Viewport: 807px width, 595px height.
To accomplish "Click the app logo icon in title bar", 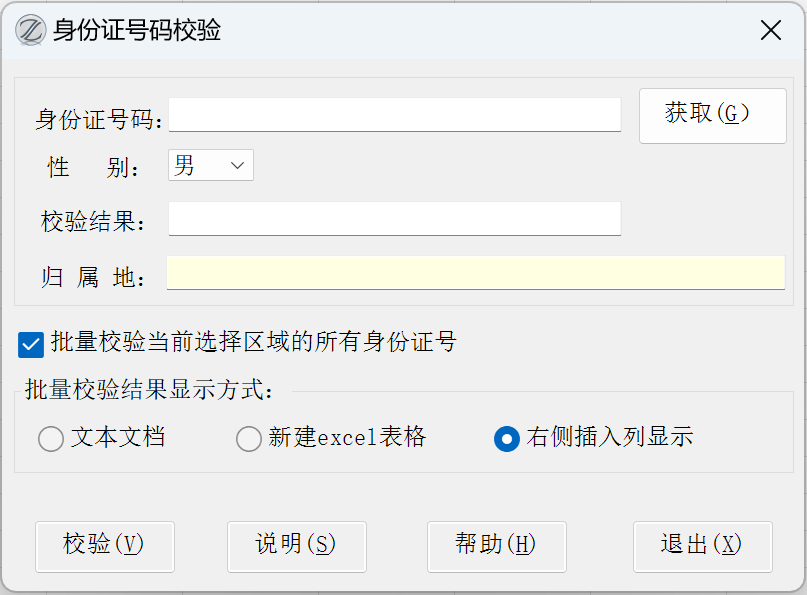I will click(x=31, y=30).
